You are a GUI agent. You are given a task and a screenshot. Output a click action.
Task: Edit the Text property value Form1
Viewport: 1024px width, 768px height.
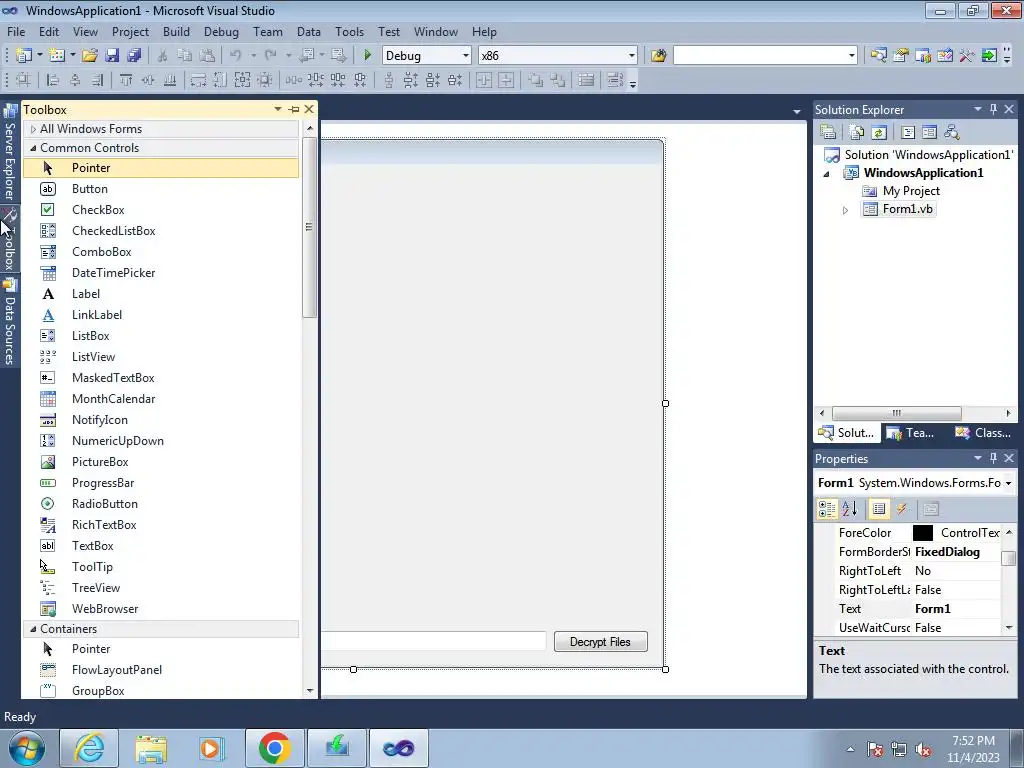pyautogui.click(x=956, y=609)
